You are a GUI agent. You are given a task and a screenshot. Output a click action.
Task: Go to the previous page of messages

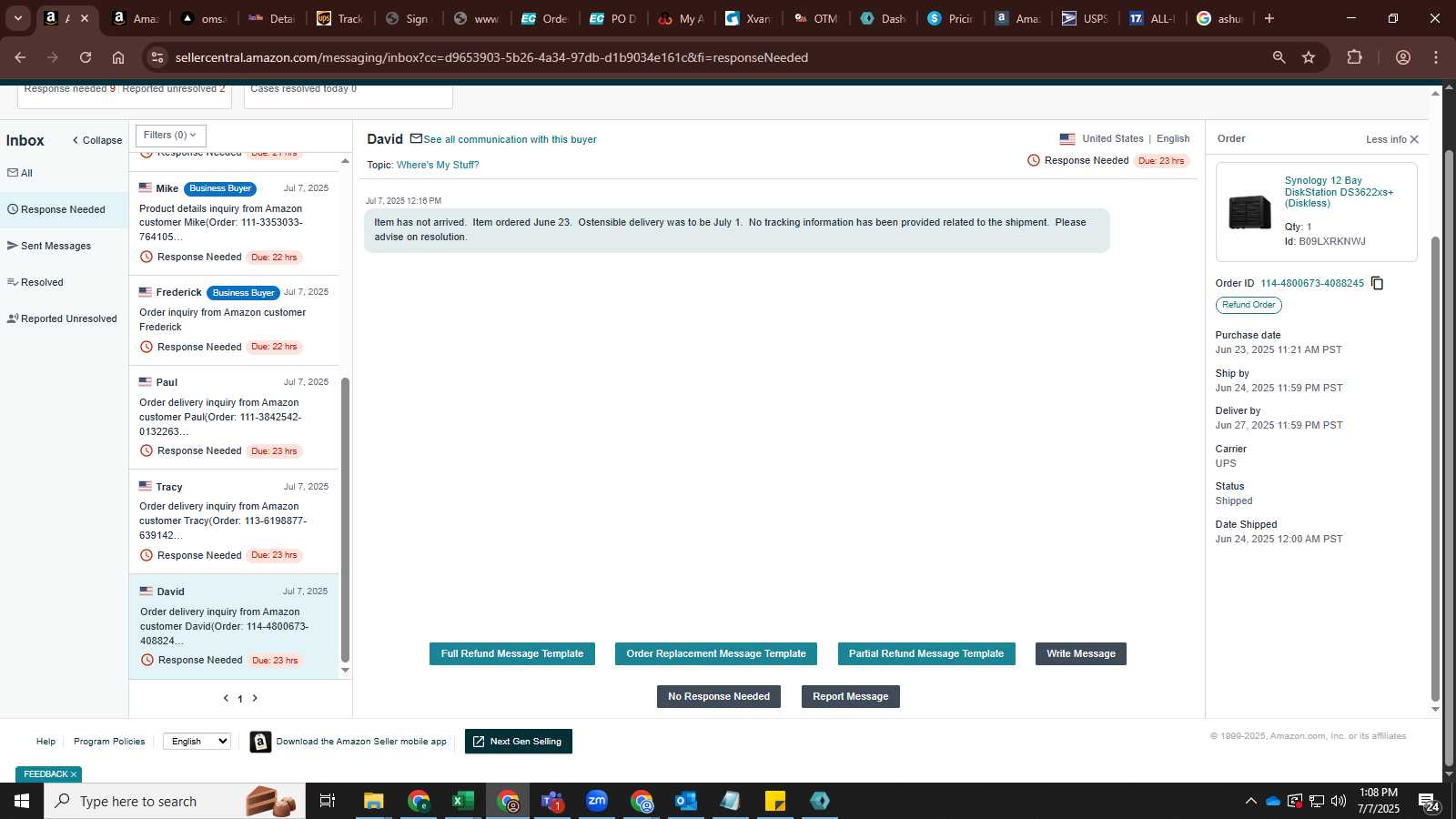tap(226, 698)
